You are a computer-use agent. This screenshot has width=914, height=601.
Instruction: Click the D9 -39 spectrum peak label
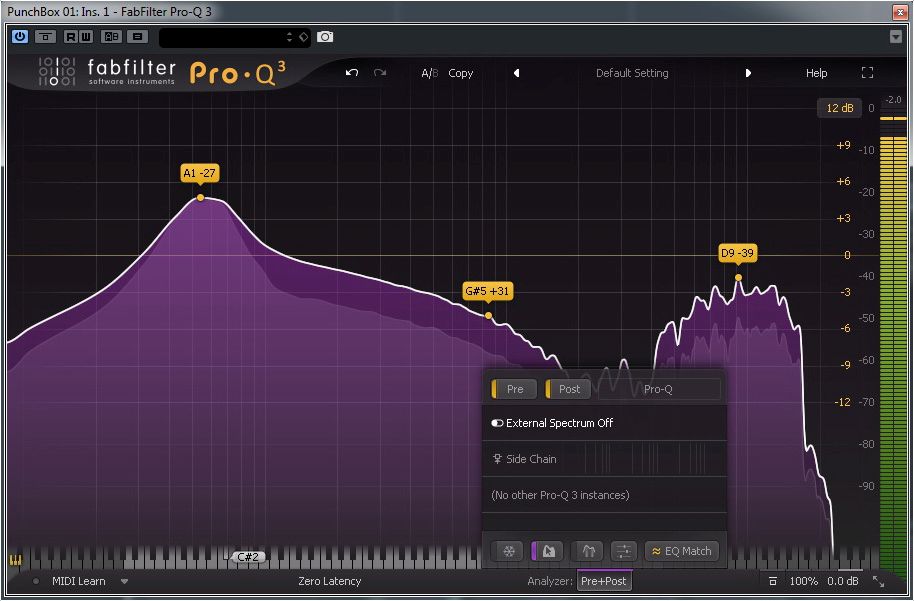tap(737, 253)
